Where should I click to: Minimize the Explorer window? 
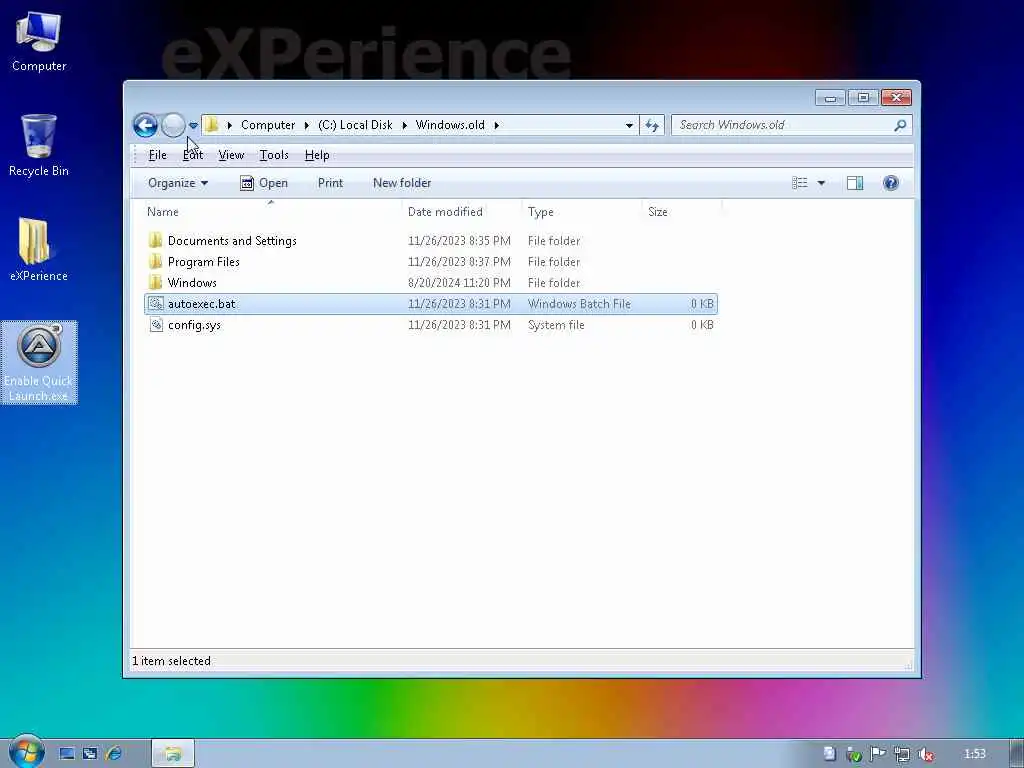click(x=830, y=98)
